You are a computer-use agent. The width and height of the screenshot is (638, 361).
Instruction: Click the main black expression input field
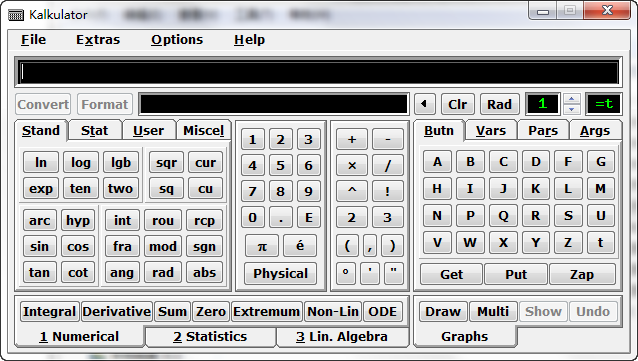point(318,72)
